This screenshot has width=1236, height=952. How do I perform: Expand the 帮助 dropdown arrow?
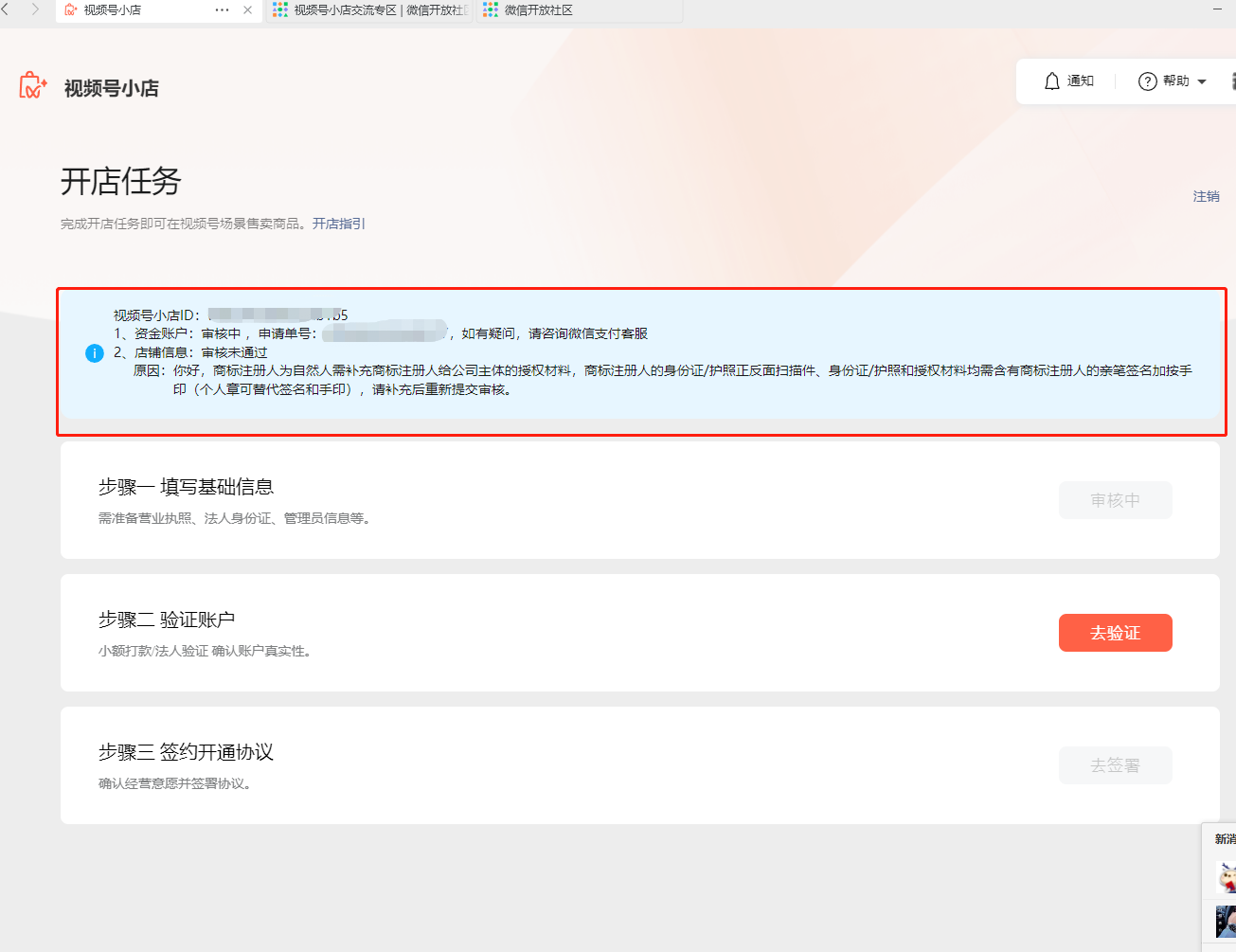[x=1202, y=82]
